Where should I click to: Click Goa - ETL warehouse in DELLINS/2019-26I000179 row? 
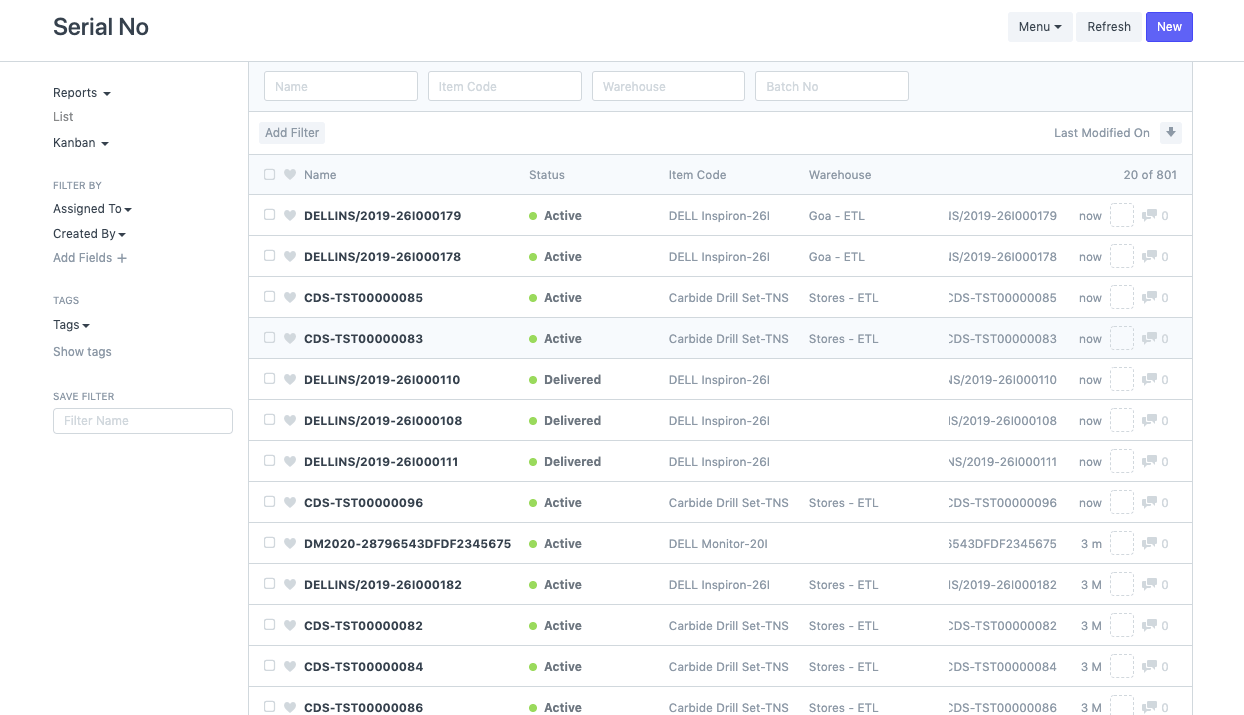pos(836,216)
